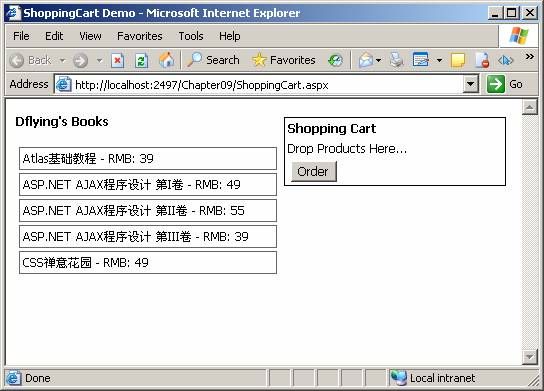The width and height of the screenshot is (544, 391).
Task: Open the File menu
Action: tap(21, 36)
